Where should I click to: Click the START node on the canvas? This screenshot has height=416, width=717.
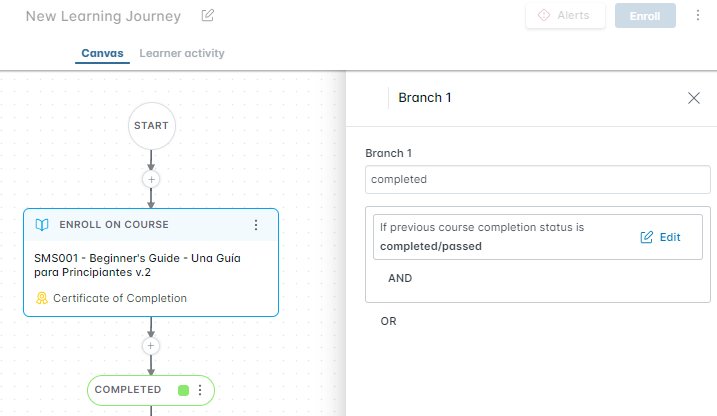coord(151,126)
